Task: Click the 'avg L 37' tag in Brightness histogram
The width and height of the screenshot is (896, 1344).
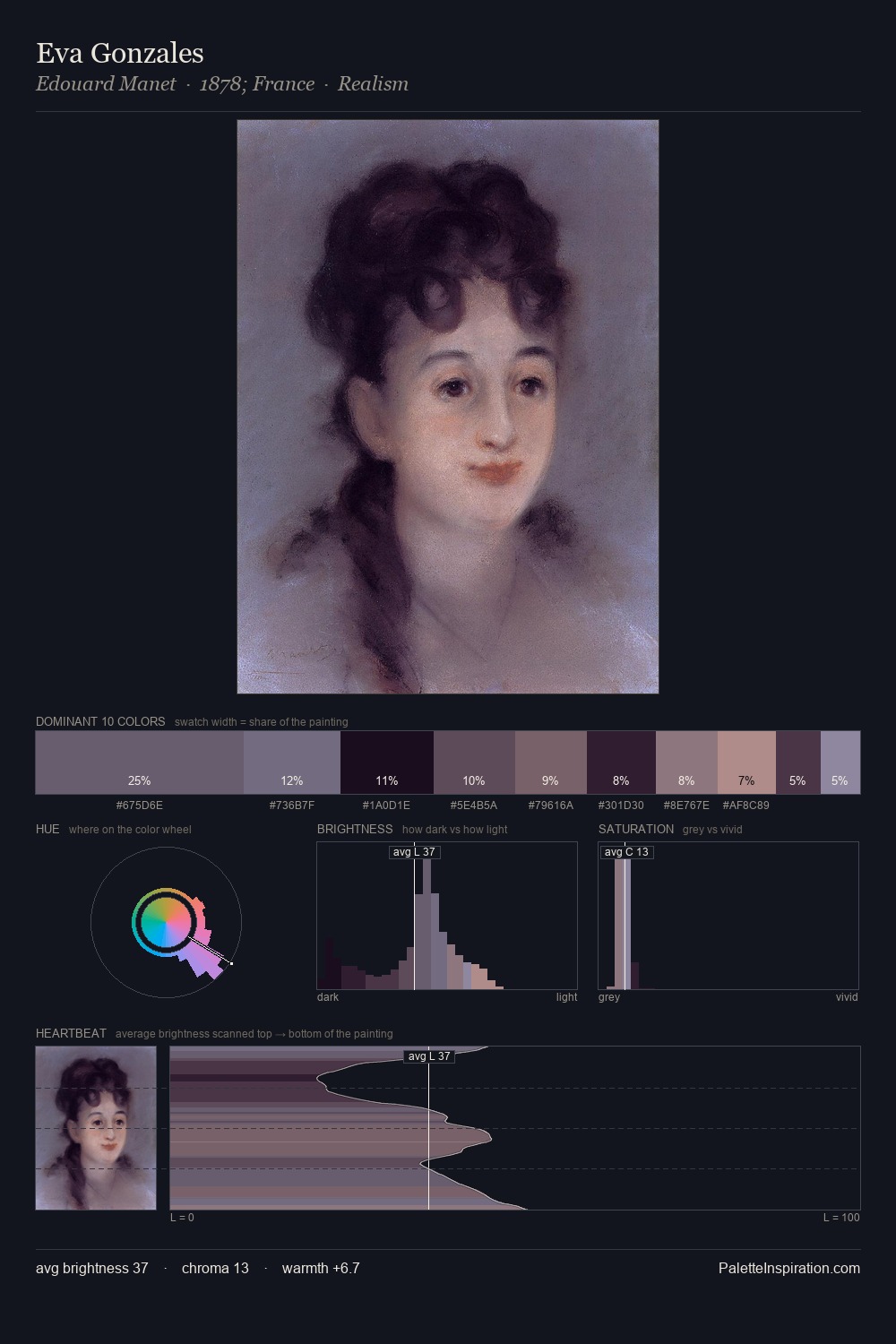Action: tap(414, 852)
